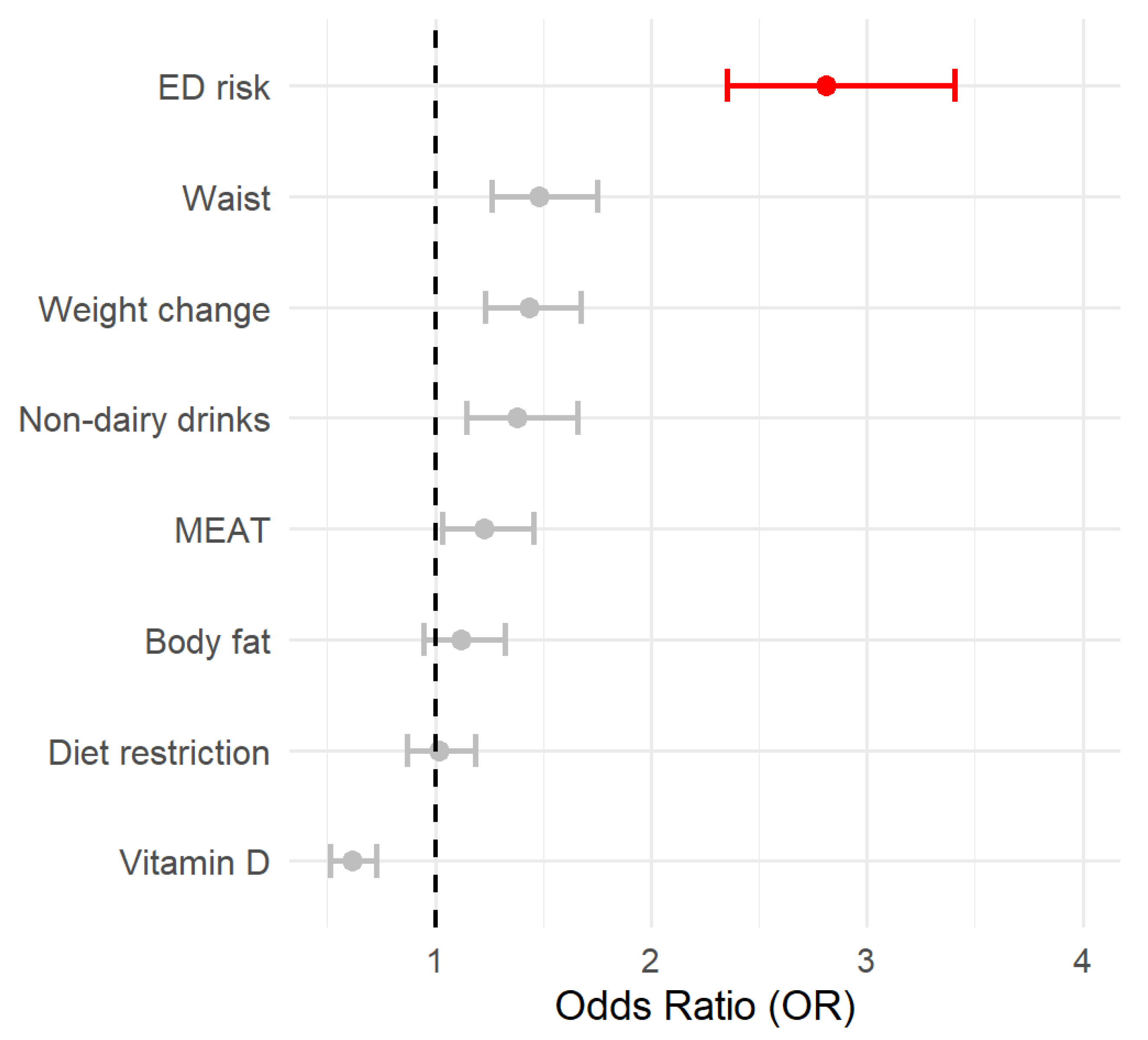Click the Diet restriction data point
1148x1040 pixels.
coord(439,751)
